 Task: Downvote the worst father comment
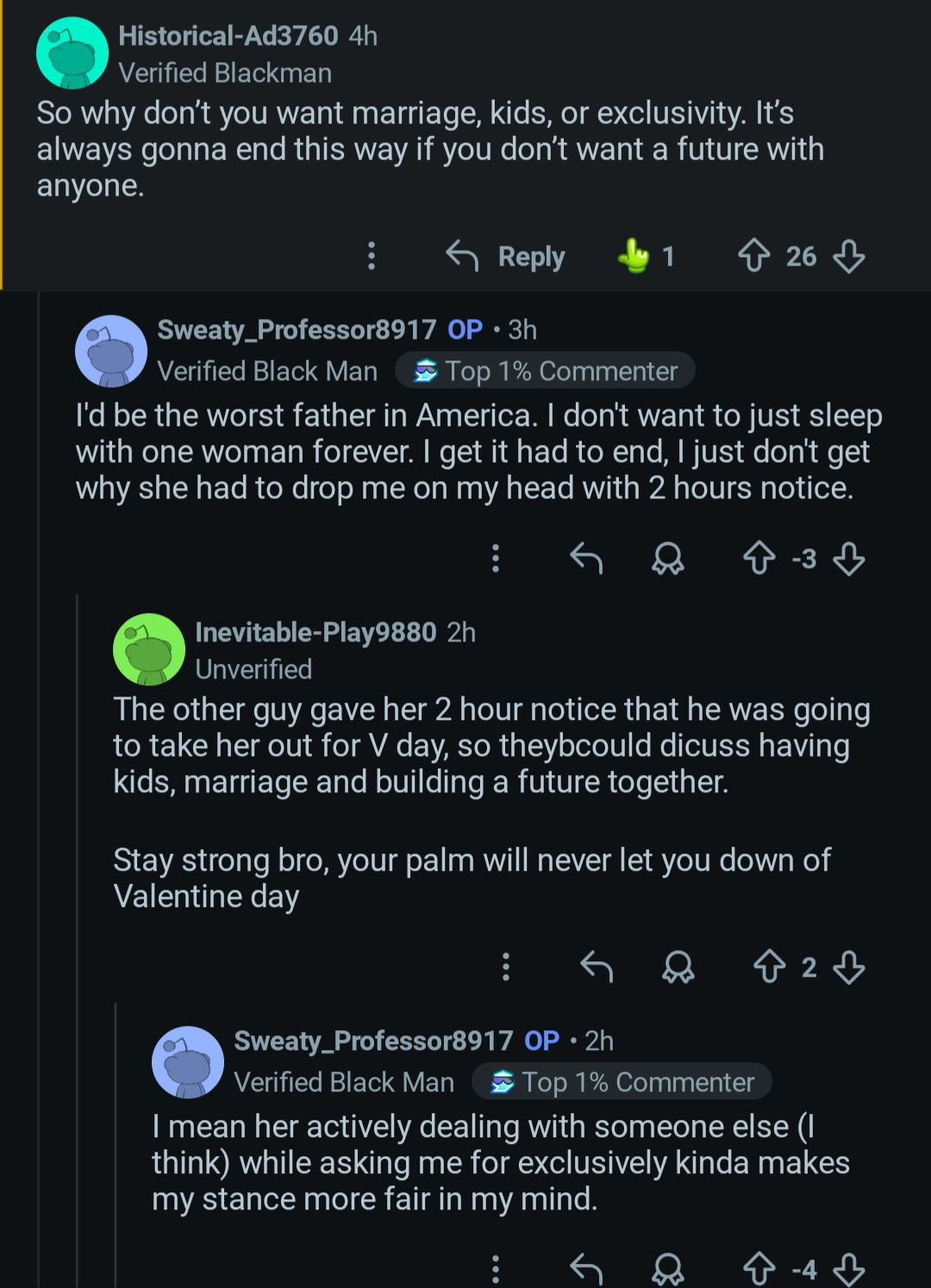coord(849,559)
